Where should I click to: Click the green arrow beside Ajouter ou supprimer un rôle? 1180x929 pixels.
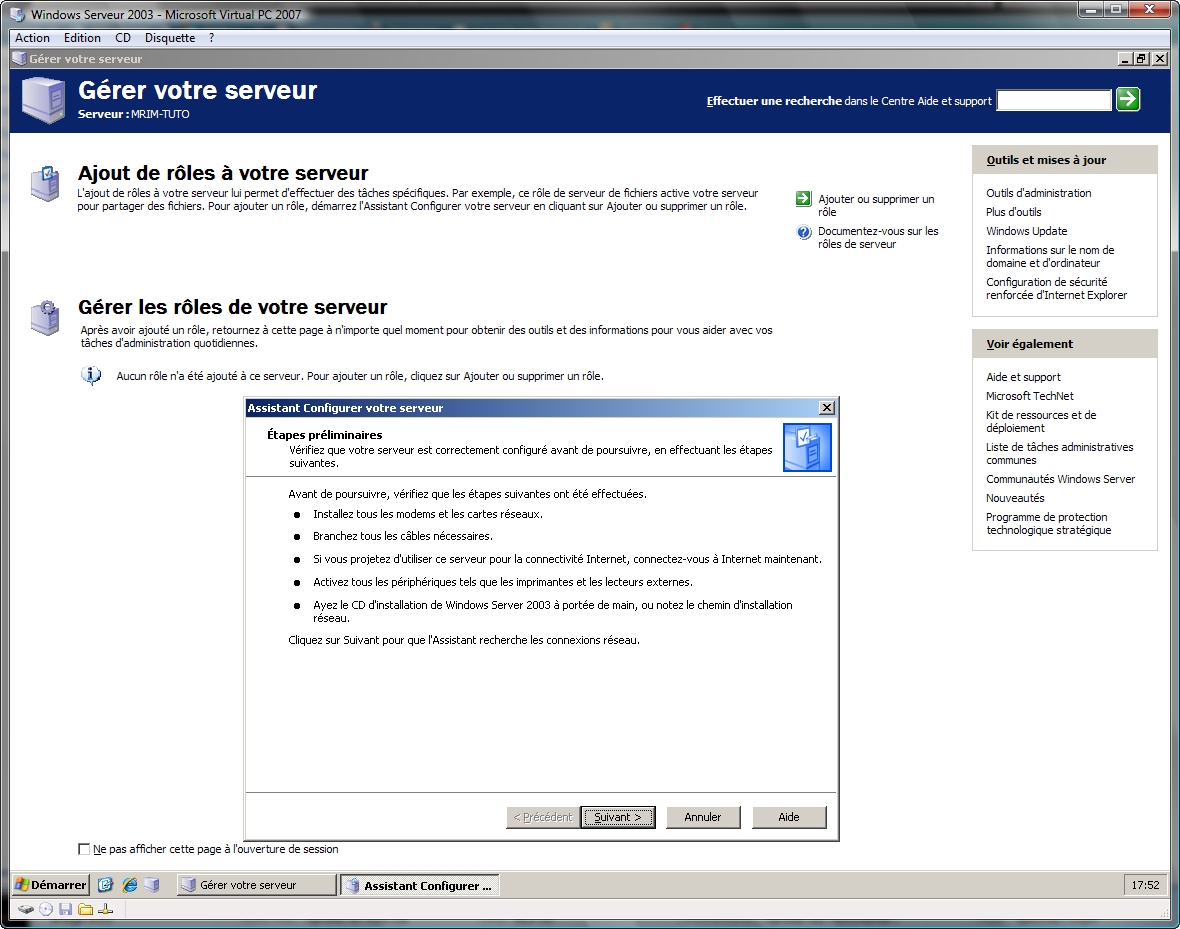pos(803,199)
